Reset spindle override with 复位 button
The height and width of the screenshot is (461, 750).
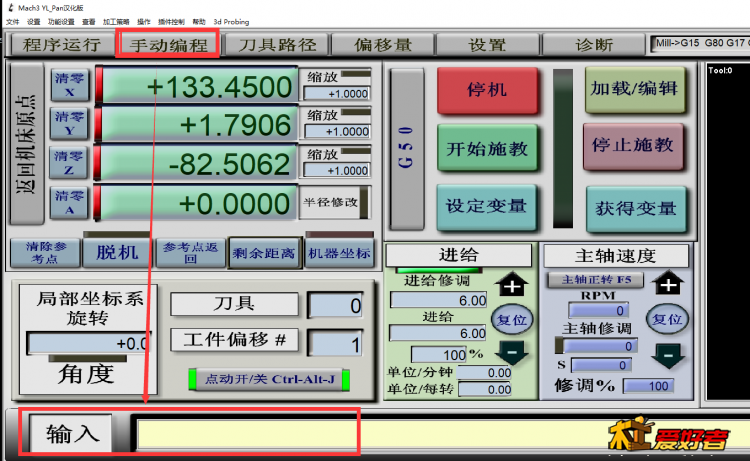(x=667, y=319)
